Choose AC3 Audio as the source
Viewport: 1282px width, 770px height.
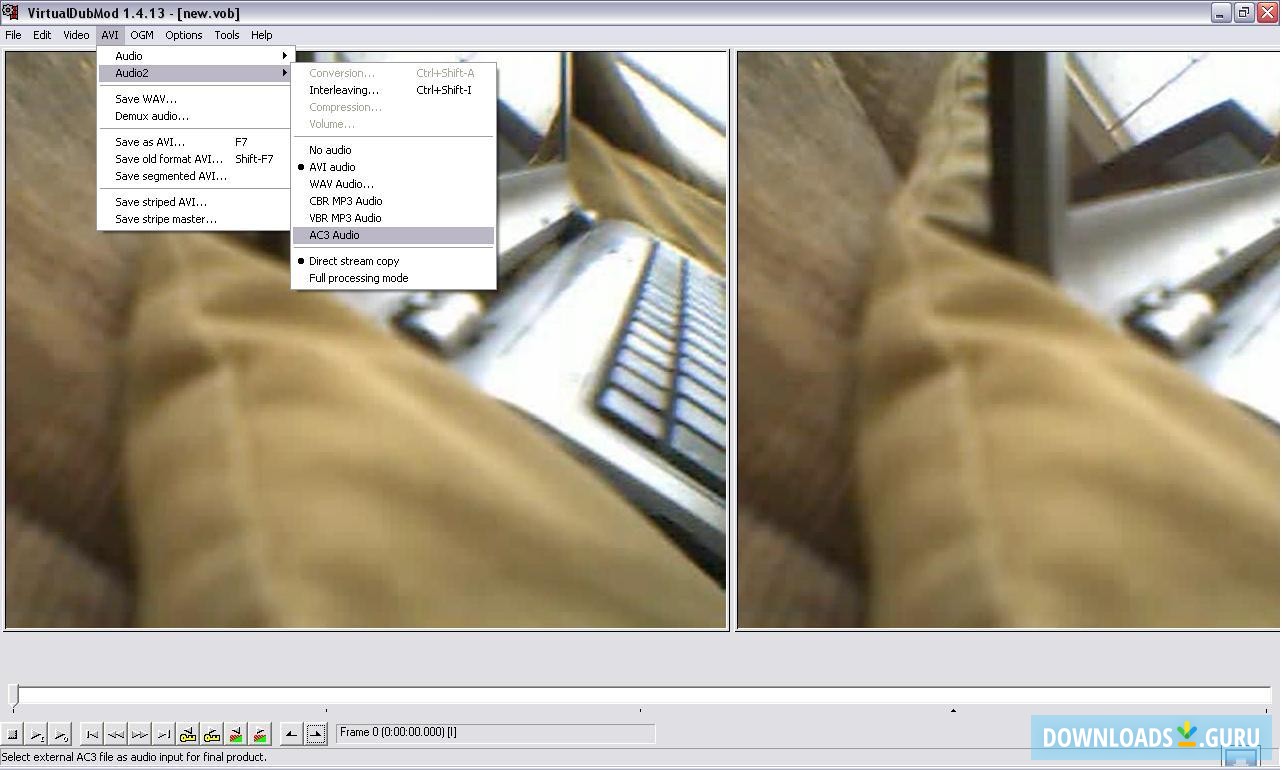click(394, 235)
